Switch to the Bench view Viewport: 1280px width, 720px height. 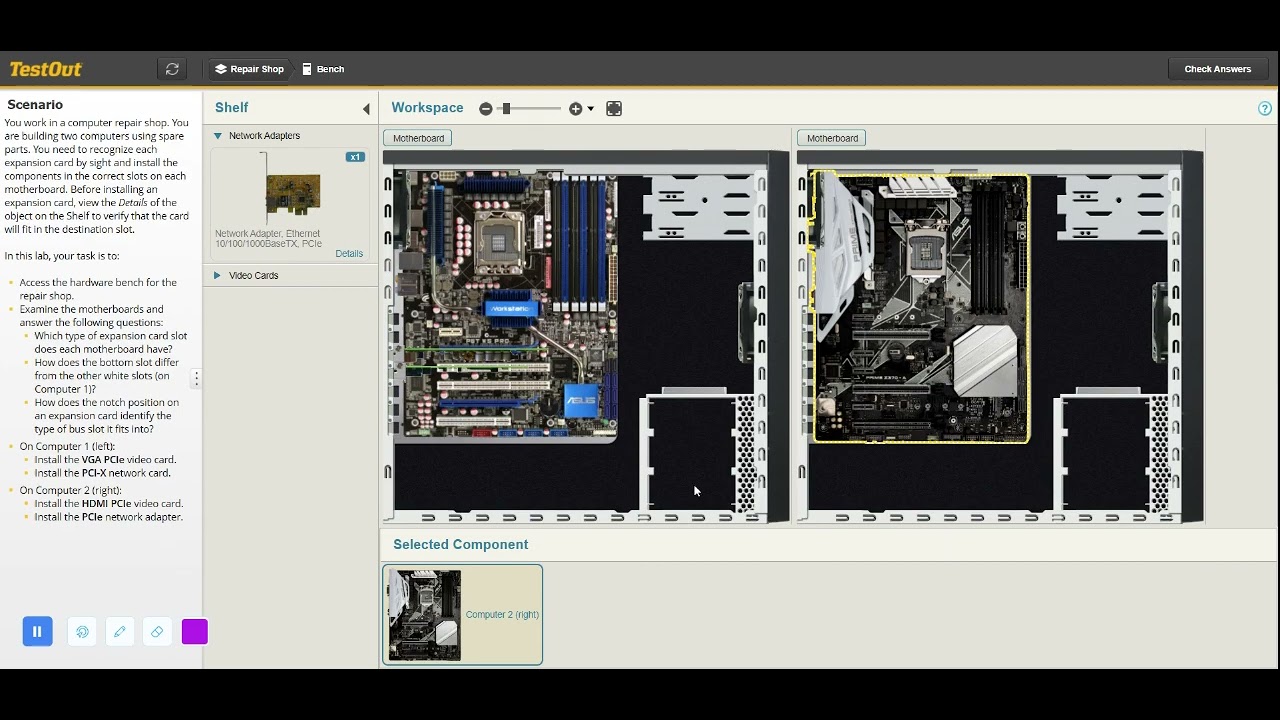coord(323,69)
